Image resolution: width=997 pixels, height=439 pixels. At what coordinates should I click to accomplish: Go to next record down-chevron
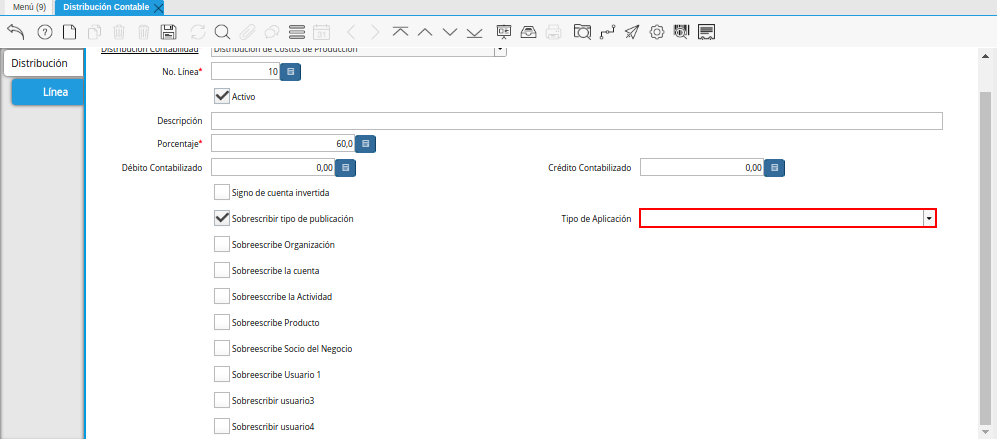click(450, 32)
